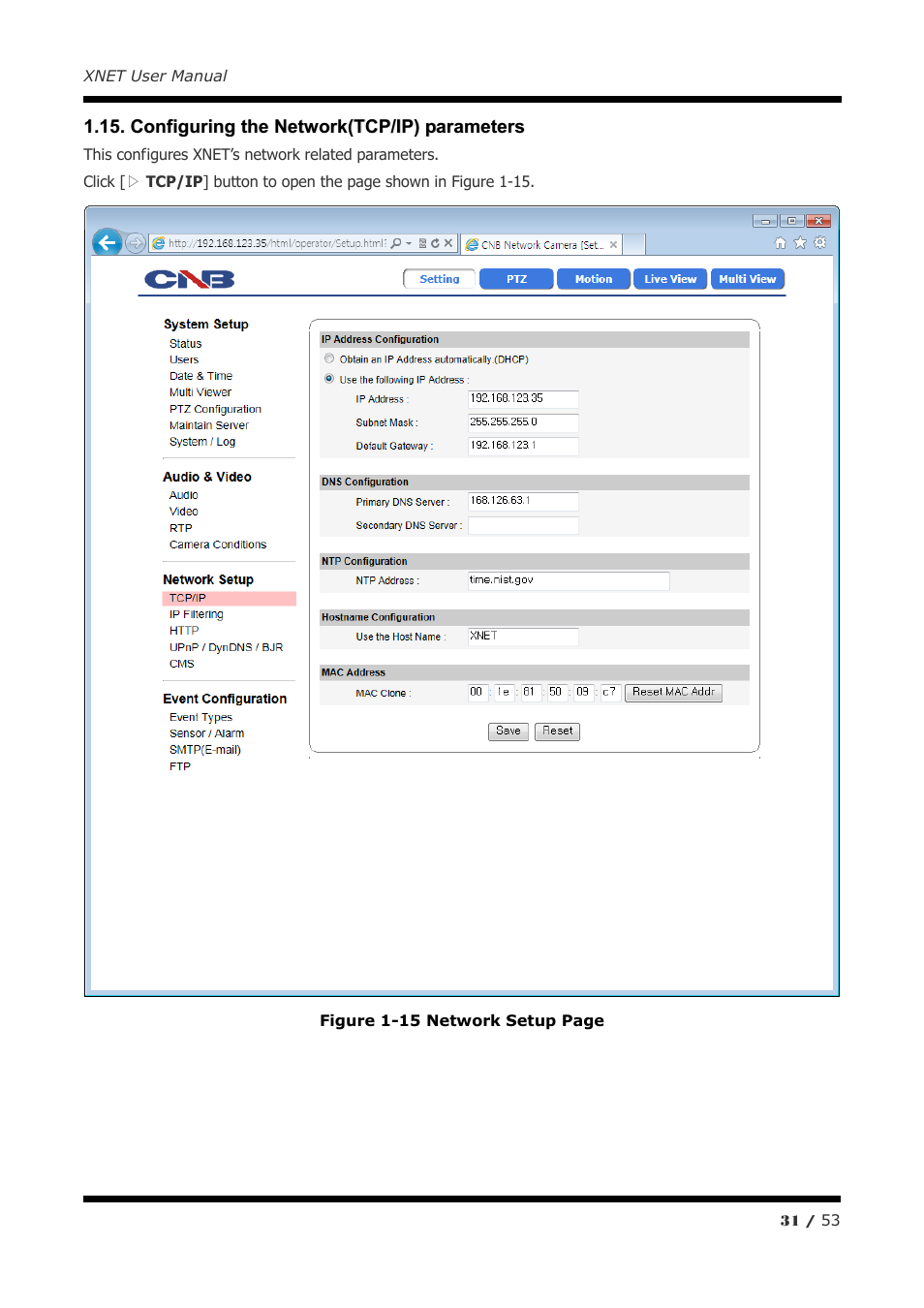The image size is (924, 1308).
Task: Switch to the PTZ tab
Action: (517, 279)
